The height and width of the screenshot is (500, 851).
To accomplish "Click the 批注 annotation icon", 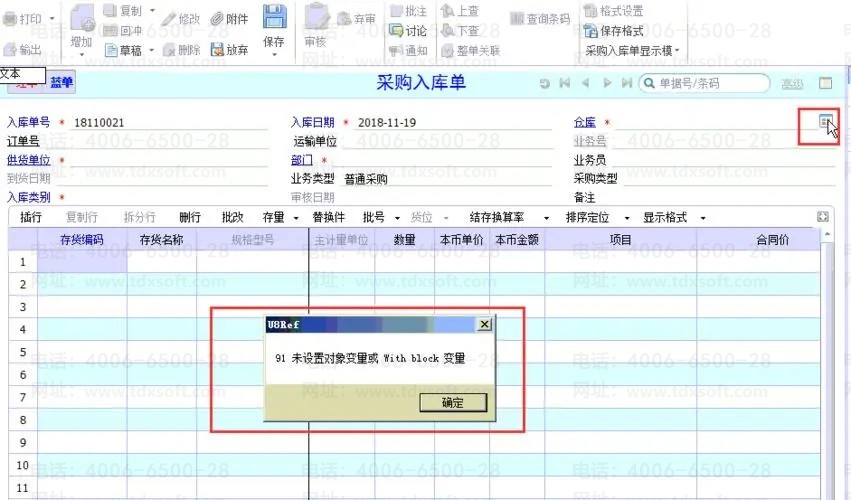I will tap(396, 10).
